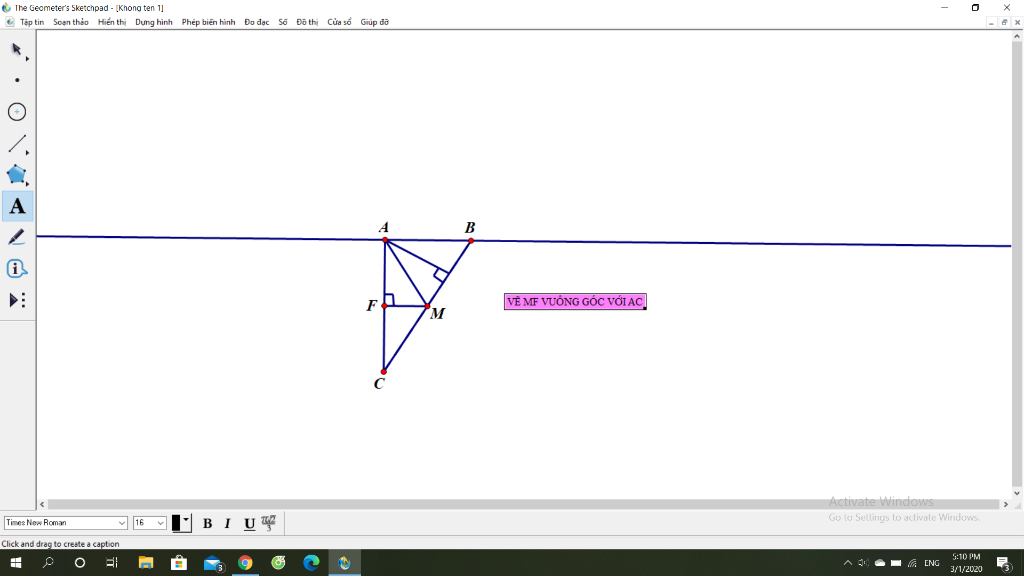Viewport: 1024px width, 576px height.
Task: Open Microsoft Edge from taskbar
Action: coord(312,562)
